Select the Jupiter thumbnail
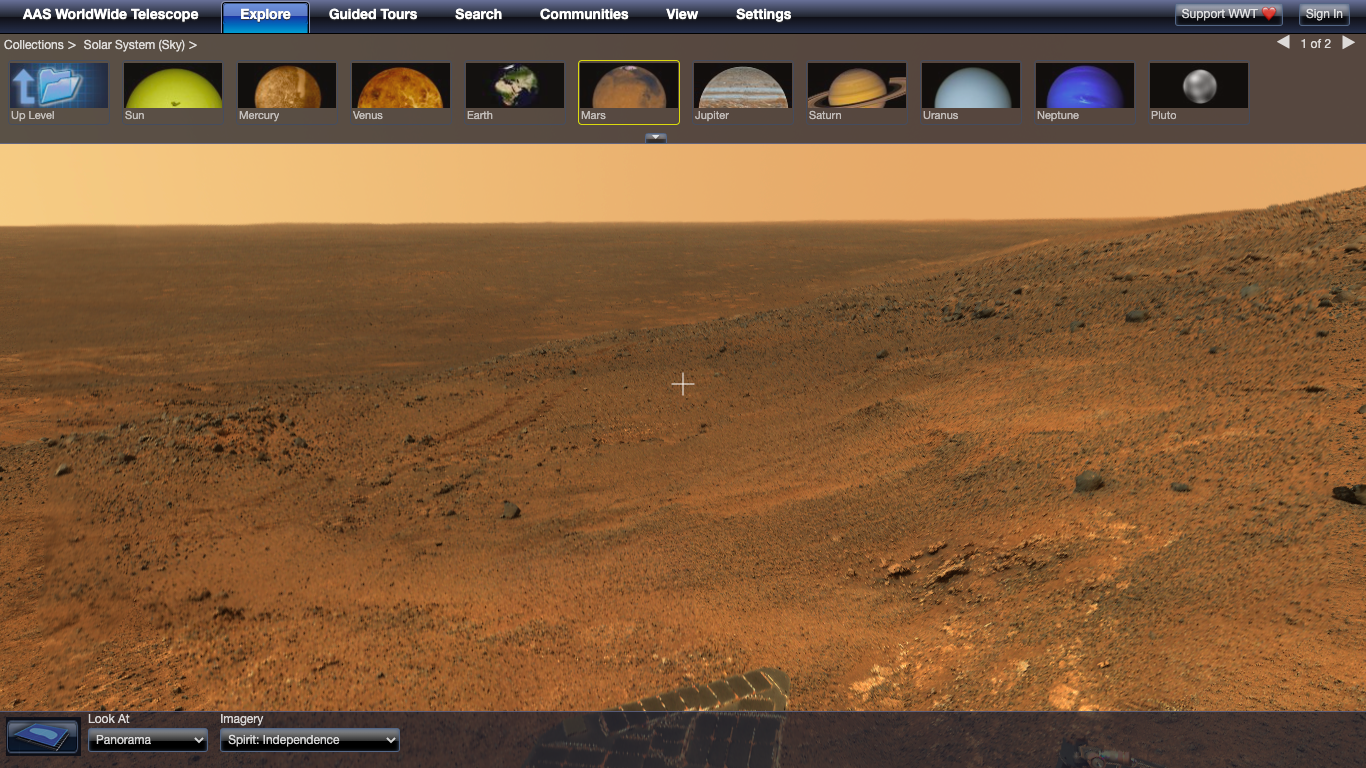 [x=743, y=93]
